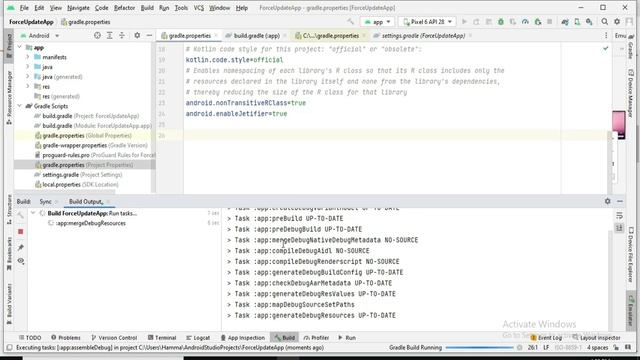Click the Sync Project with Gradle icon
The height and width of the screenshot is (360, 640).
[x=565, y=22]
